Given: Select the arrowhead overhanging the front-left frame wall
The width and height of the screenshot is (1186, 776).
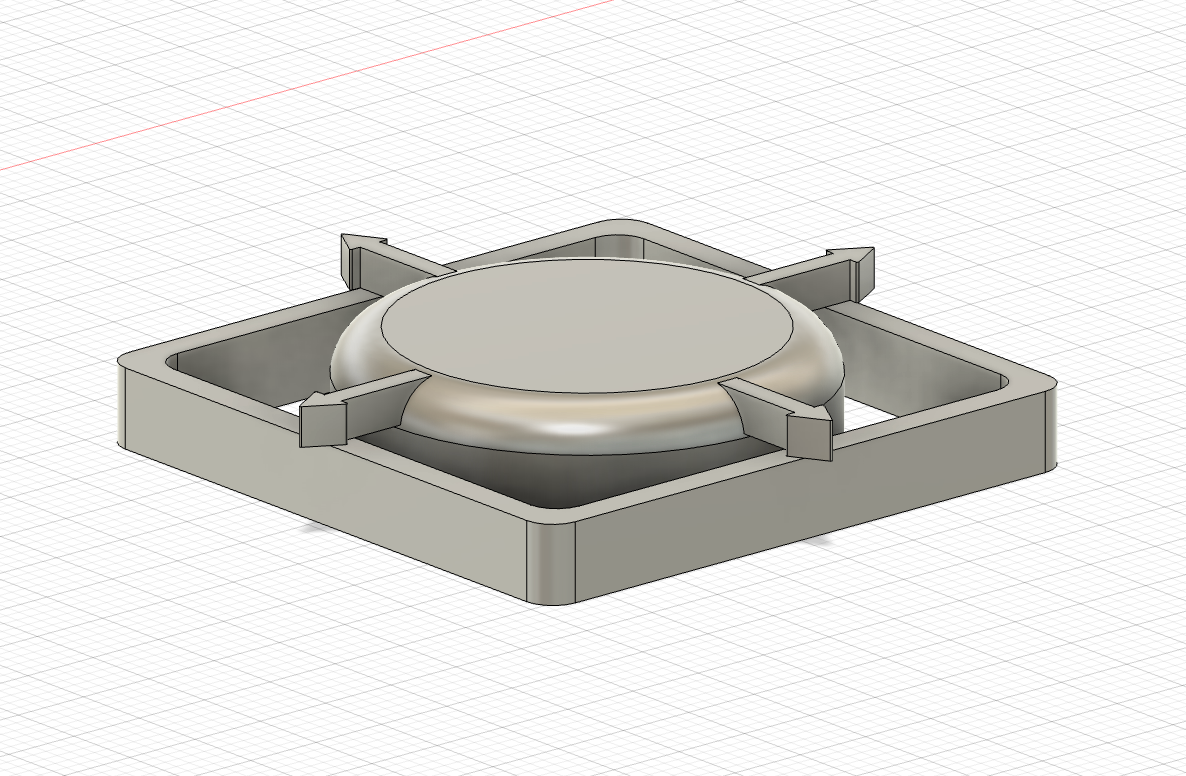Looking at the screenshot, I should (322, 418).
